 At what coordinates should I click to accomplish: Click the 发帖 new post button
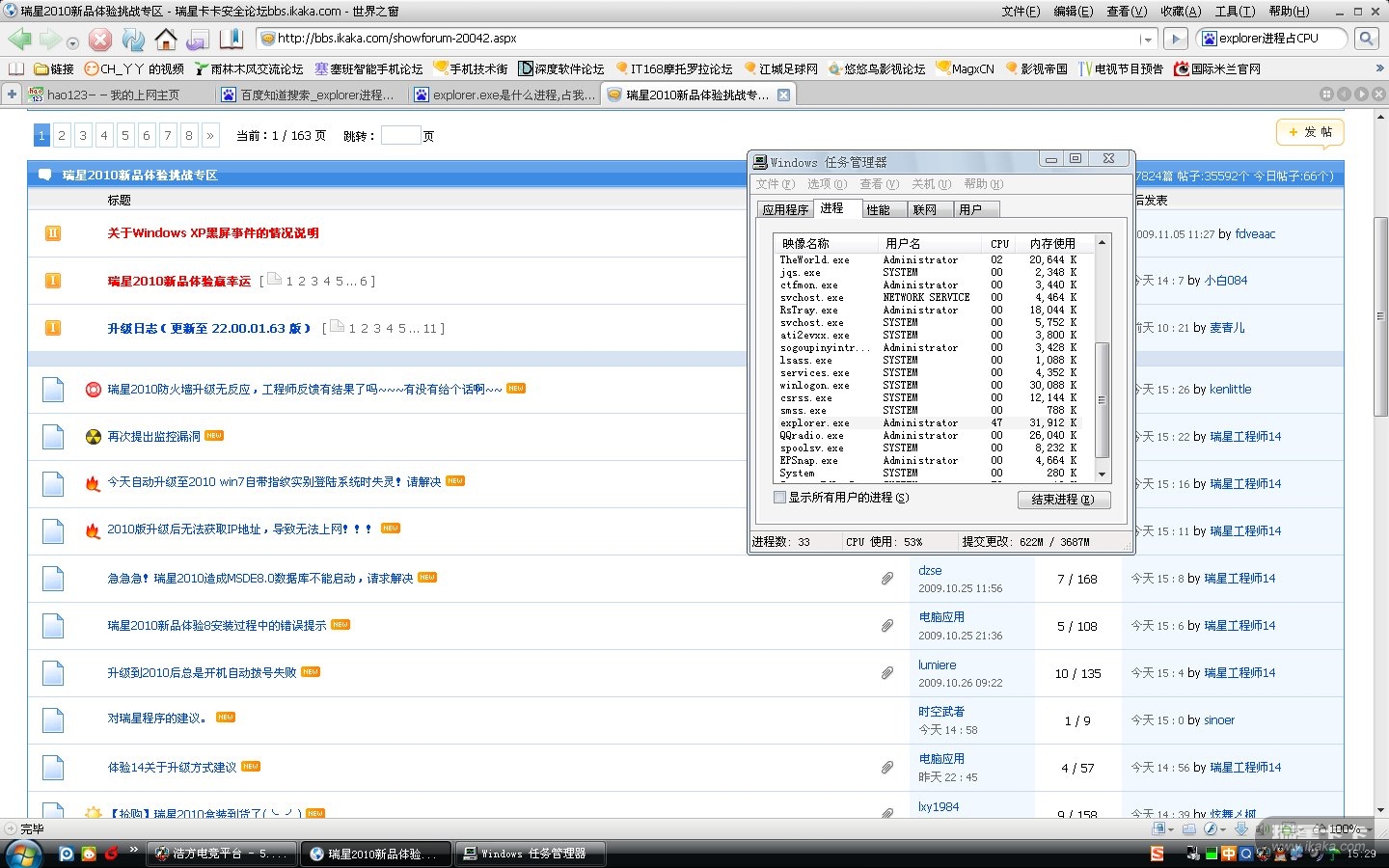[1309, 132]
